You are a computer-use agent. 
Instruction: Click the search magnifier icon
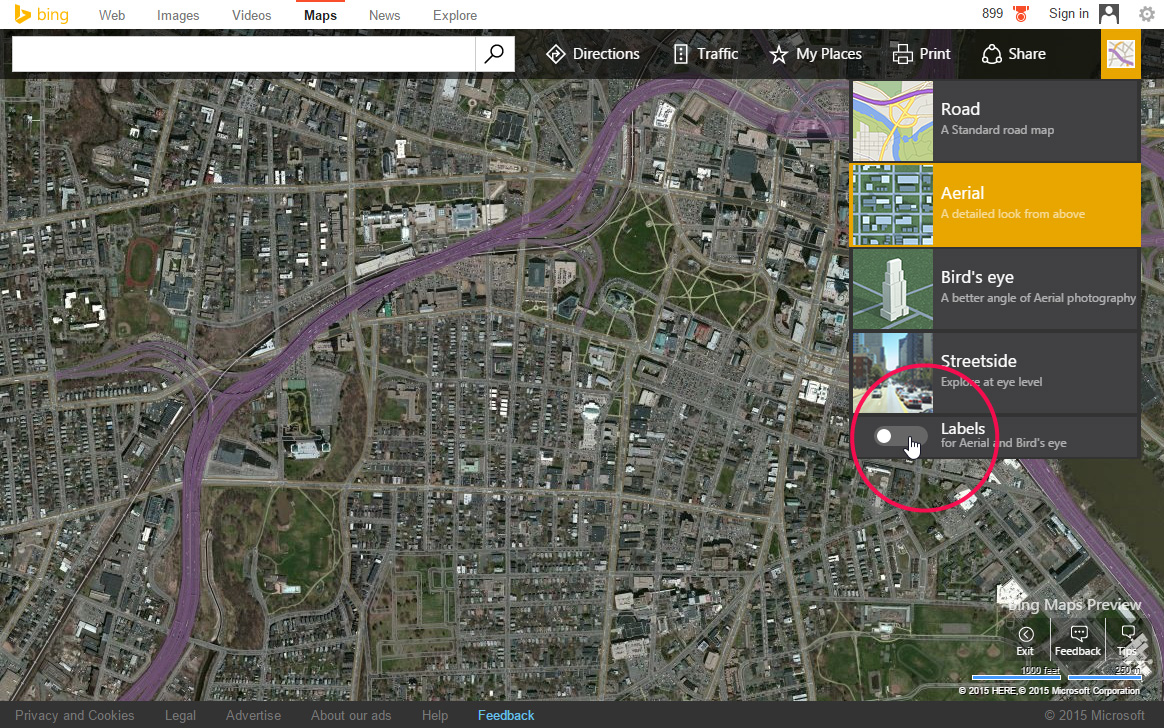tap(494, 53)
